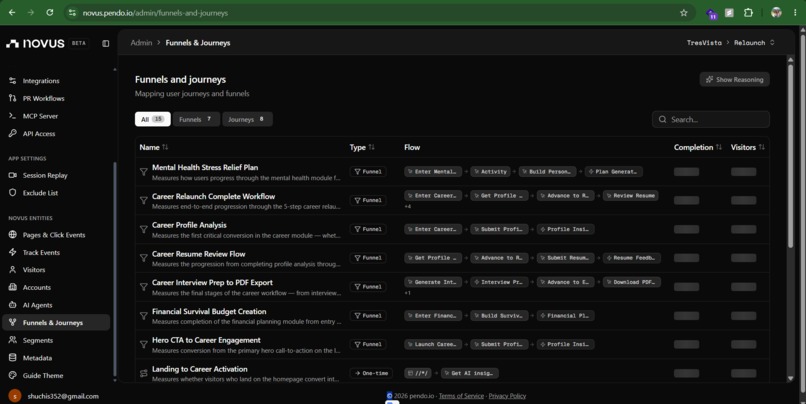
Task: Open the Metadata sidebar item
Action: coord(37,358)
